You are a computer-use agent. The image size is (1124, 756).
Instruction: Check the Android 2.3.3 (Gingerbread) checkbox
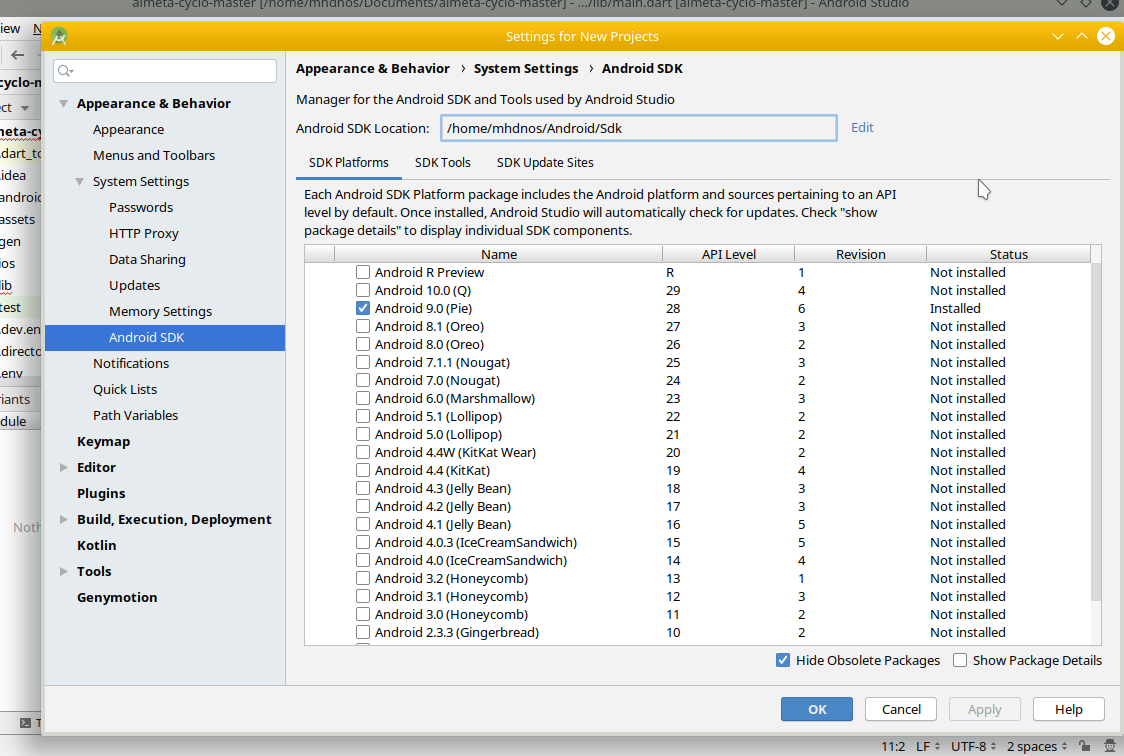[363, 632]
